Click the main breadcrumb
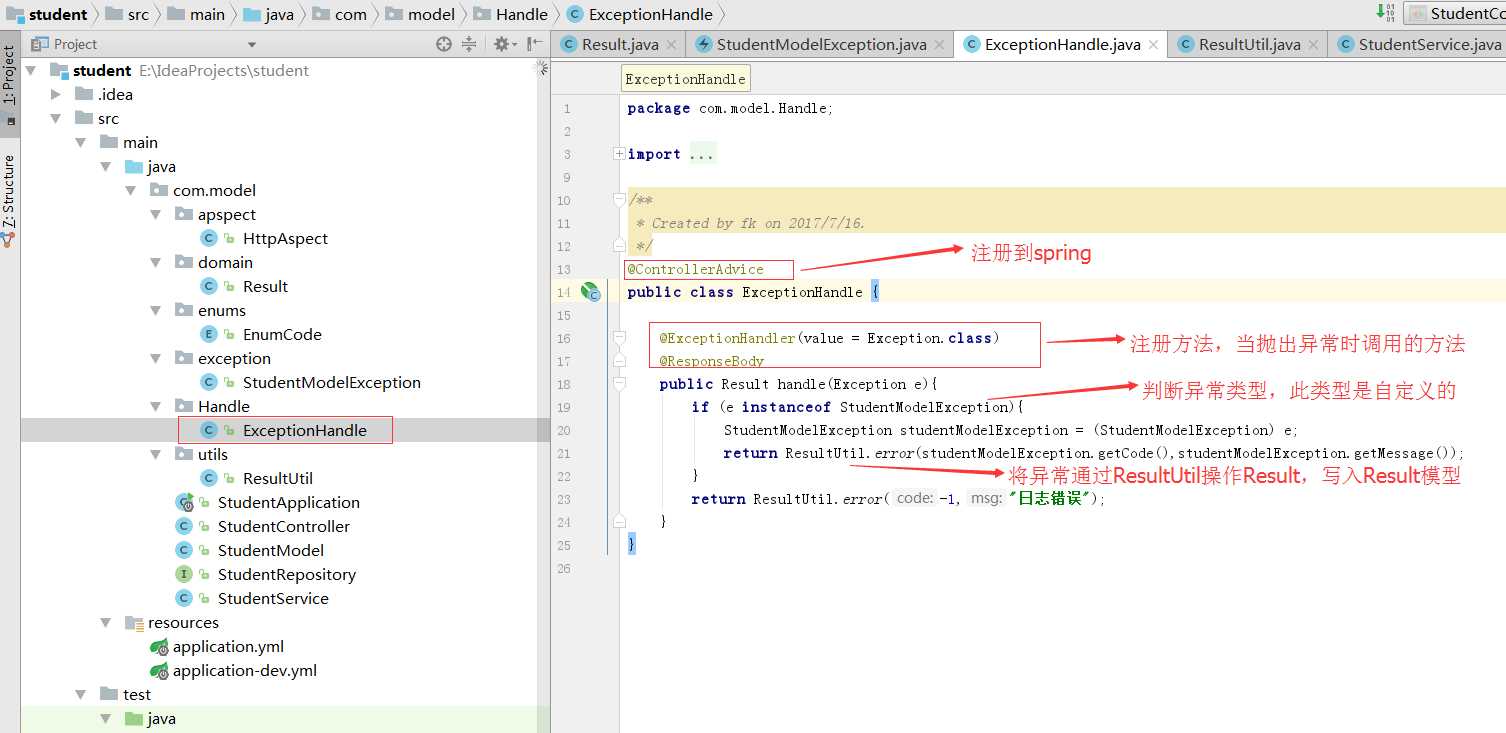1506x733 pixels. click(x=196, y=14)
